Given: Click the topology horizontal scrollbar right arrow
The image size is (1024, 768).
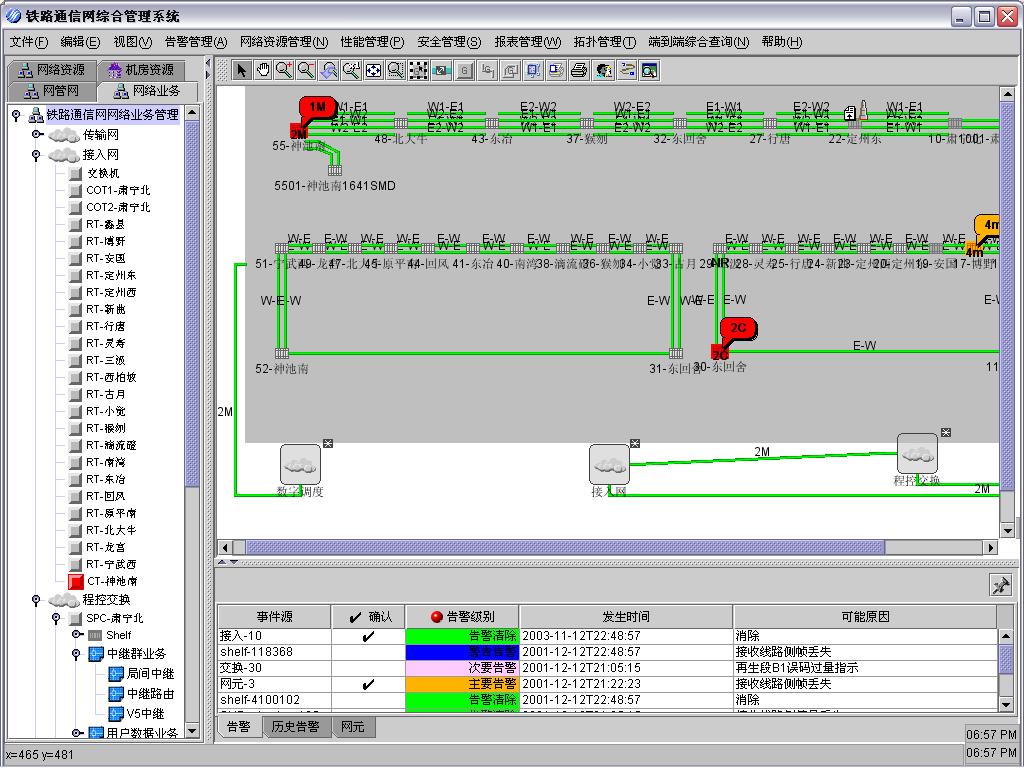Looking at the screenshot, I should tap(991, 547).
